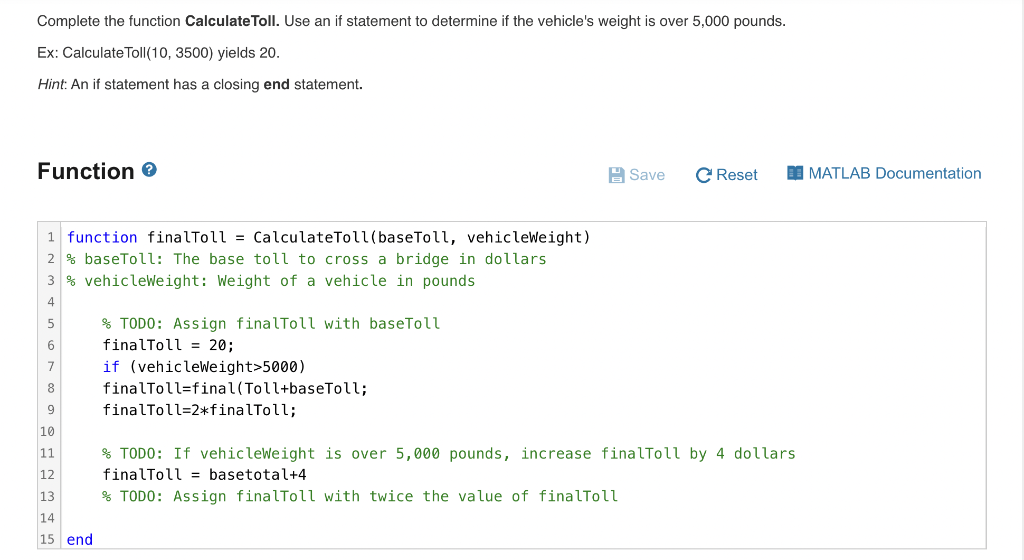Click the line 'finalToll = 20;'
This screenshot has width=1024, height=560.
168,345
